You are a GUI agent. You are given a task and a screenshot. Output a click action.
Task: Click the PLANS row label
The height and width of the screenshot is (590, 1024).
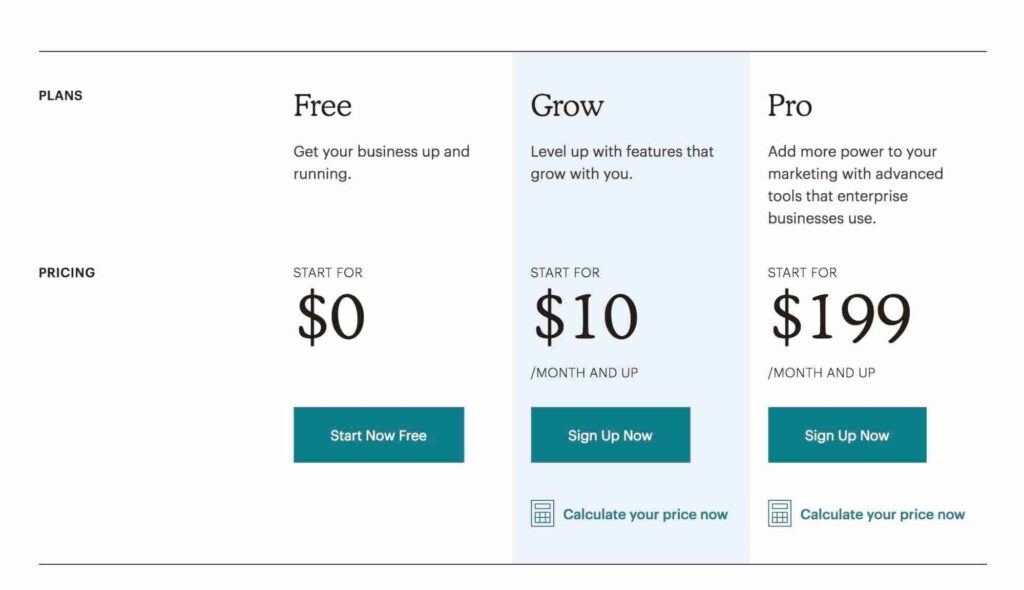61,96
